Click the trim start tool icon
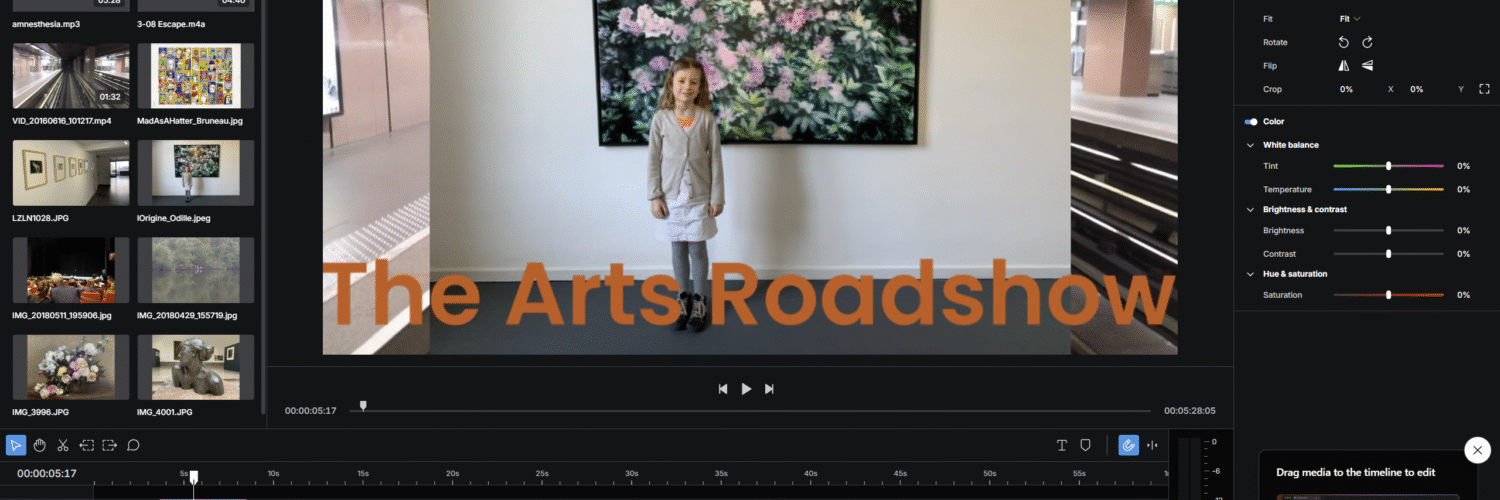 pos(87,445)
